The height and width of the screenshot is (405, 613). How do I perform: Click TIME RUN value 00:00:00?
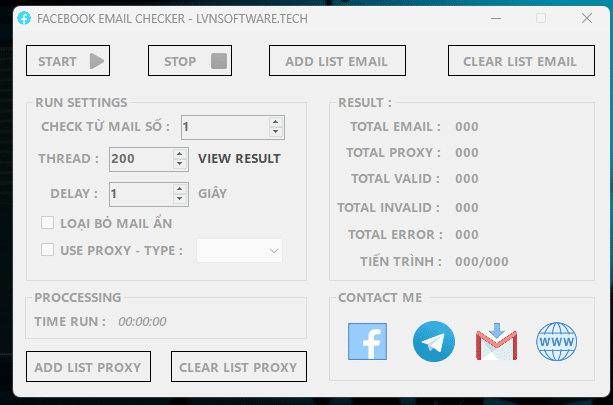pyautogui.click(x=142, y=321)
